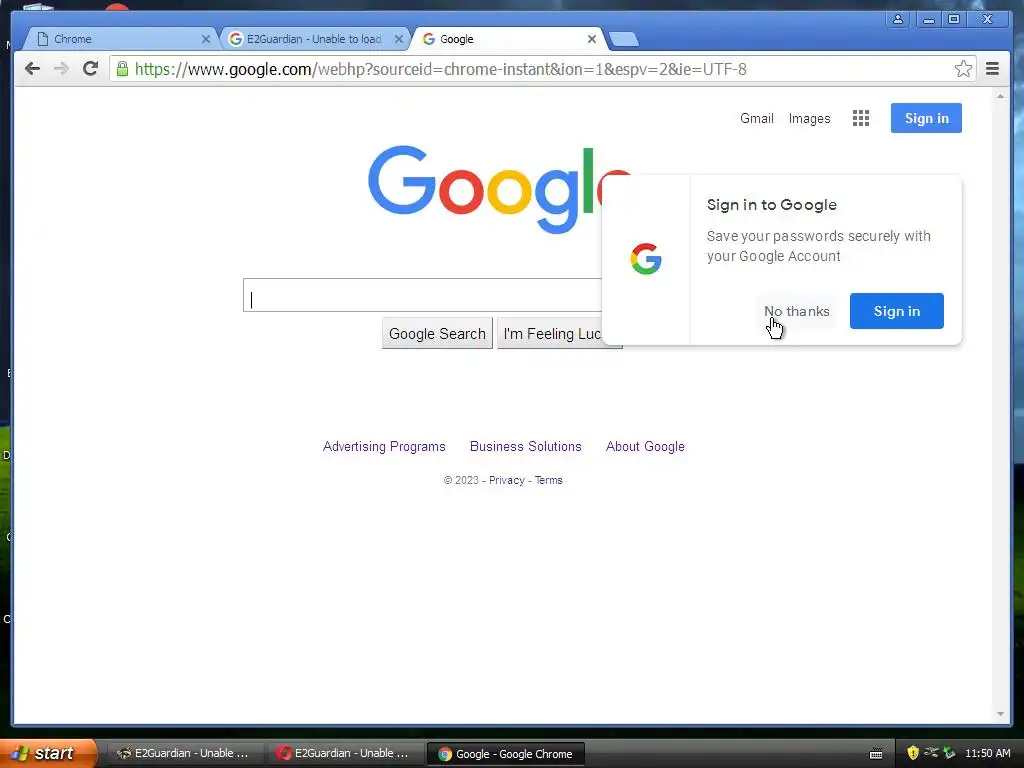Click the forward navigation arrow
The height and width of the screenshot is (768, 1024).
click(x=61, y=69)
